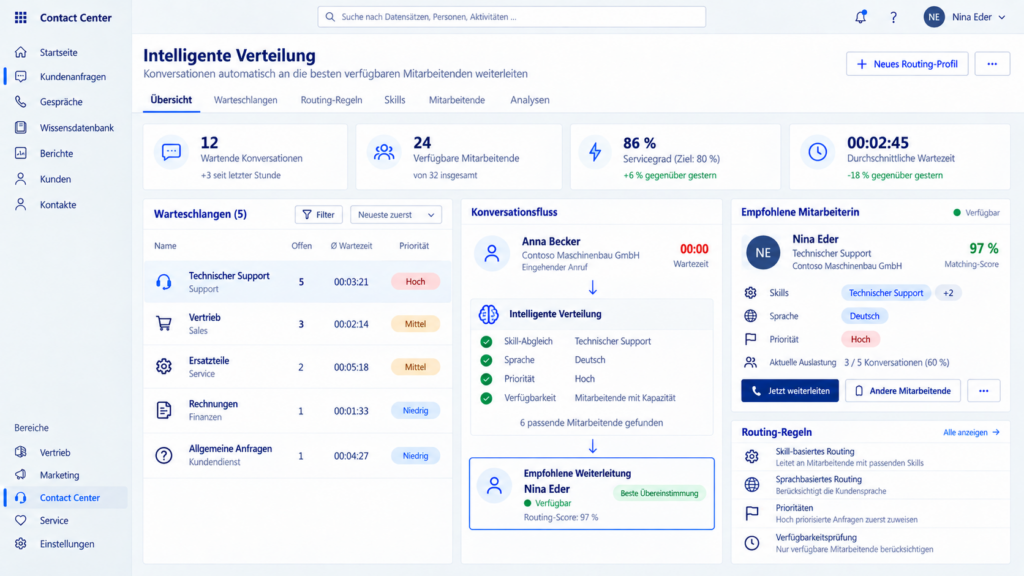
Task: Click the Verfügbarkeit green check
Action: 487,398
